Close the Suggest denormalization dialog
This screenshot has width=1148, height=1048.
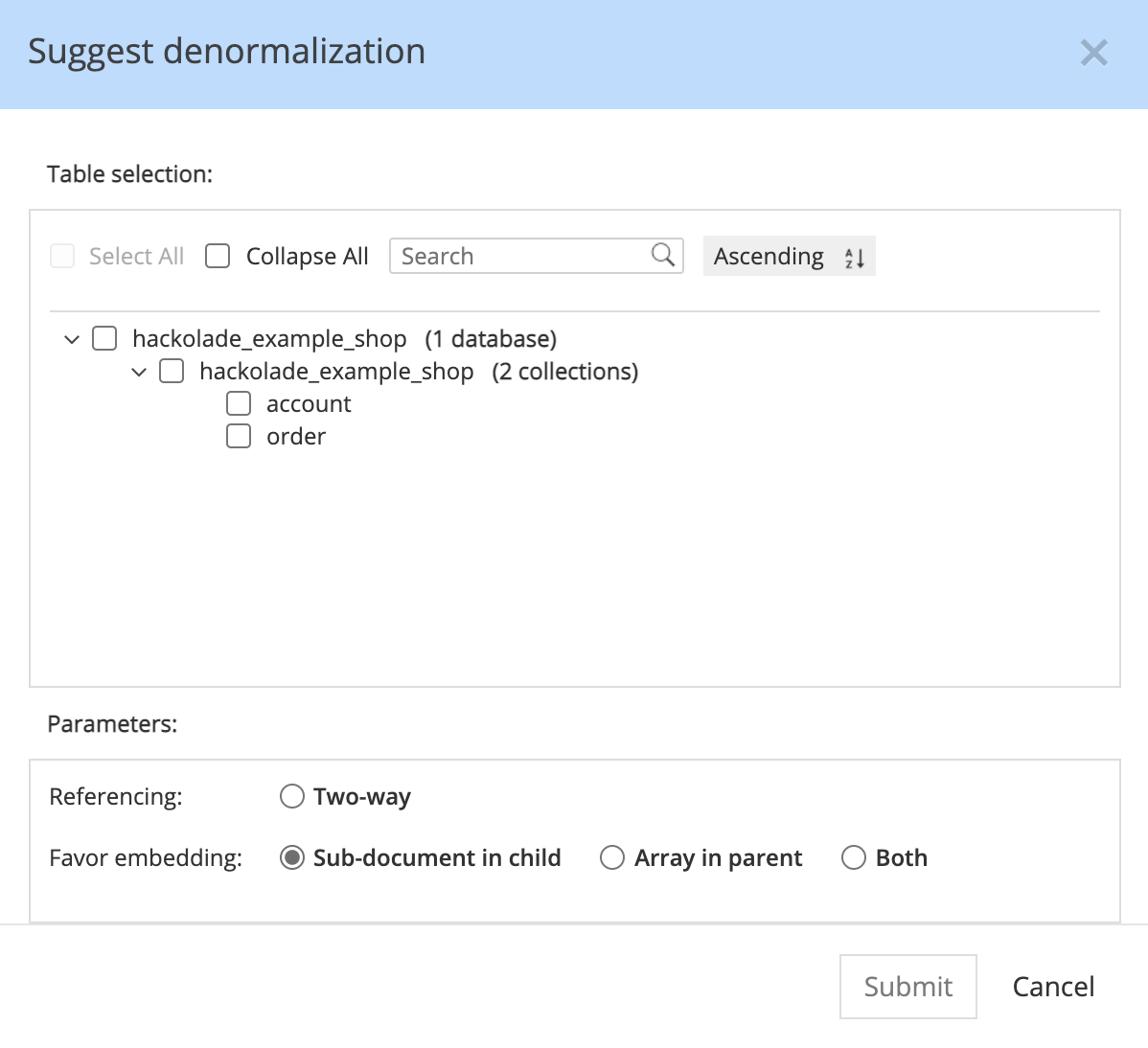coord(1093,53)
